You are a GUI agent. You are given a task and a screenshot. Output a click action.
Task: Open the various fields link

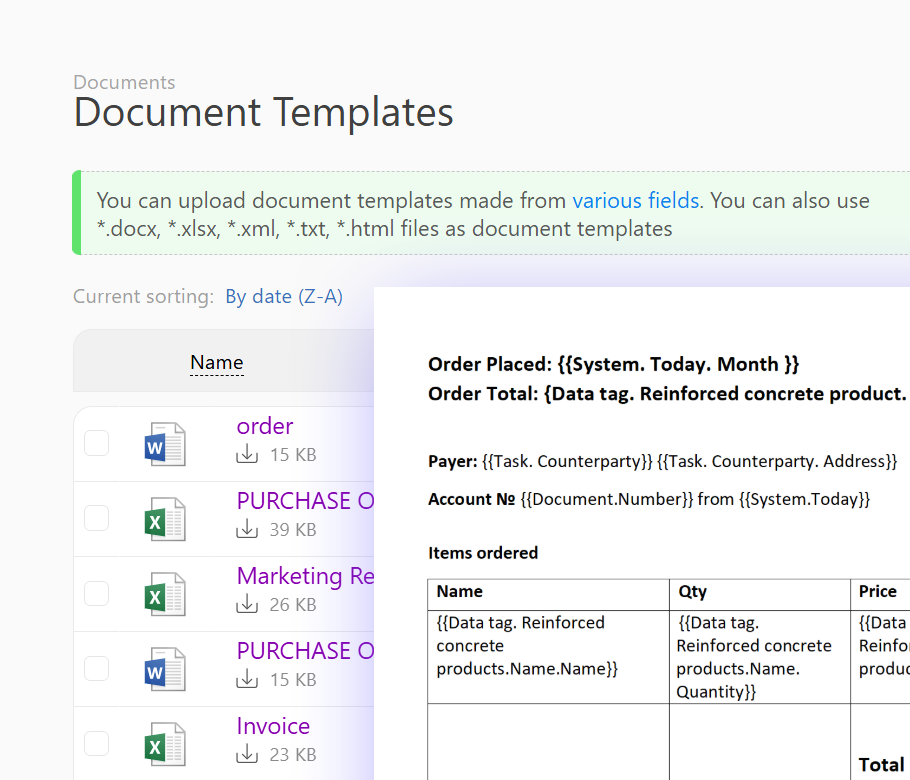(635, 201)
